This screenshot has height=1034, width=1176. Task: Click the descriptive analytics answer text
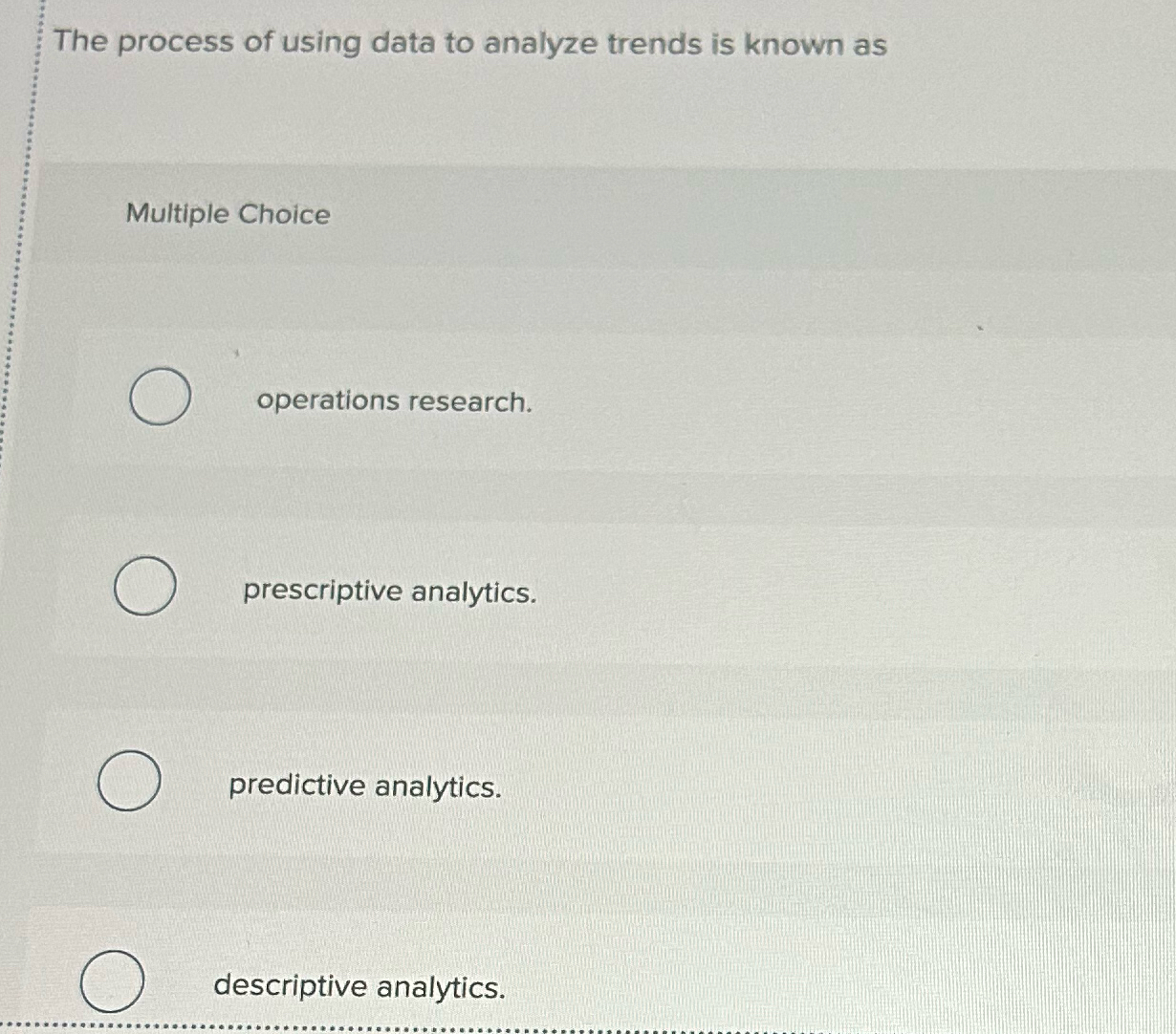pyautogui.click(x=359, y=986)
